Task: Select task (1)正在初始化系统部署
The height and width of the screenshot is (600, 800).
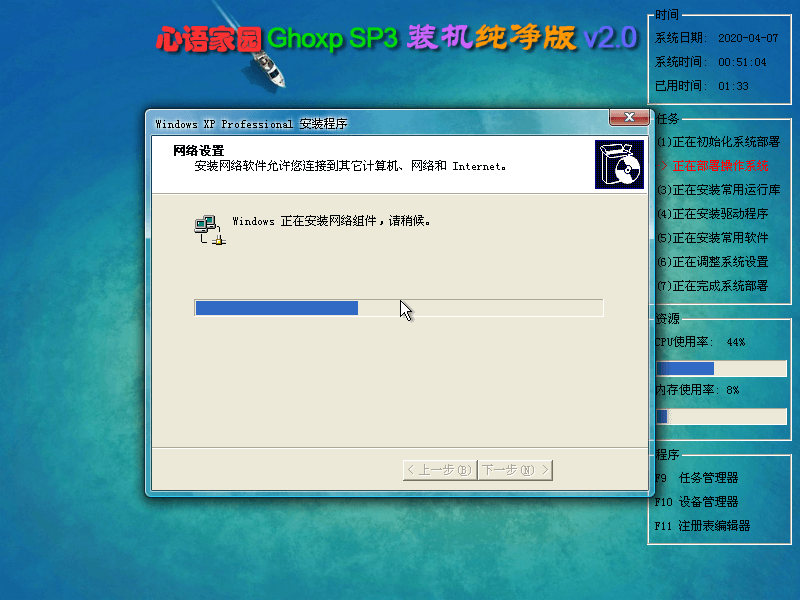Action: pyautogui.click(x=718, y=142)
